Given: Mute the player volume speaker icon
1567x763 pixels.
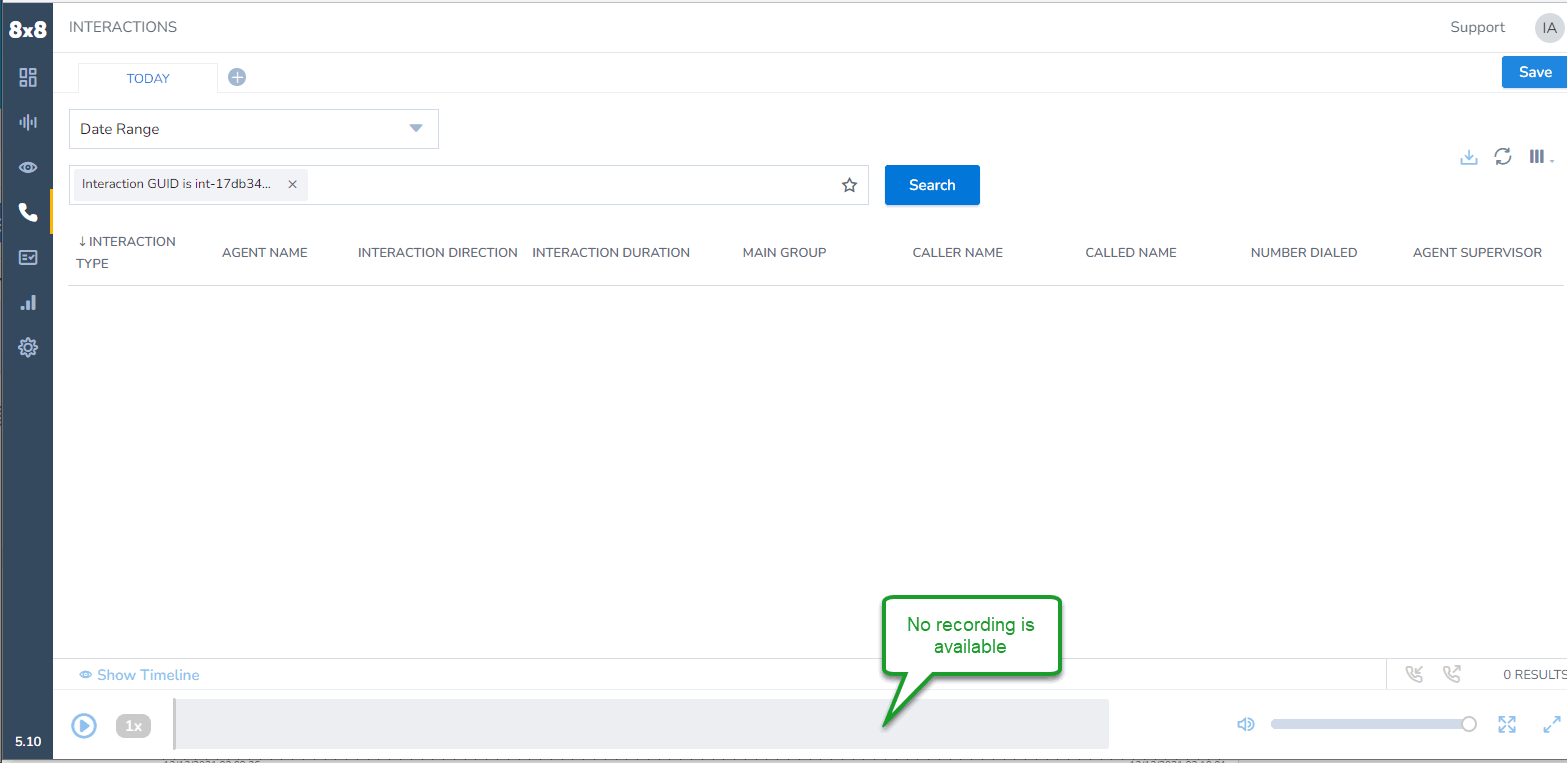Looking at the screenshot, I should (1245, 724).
